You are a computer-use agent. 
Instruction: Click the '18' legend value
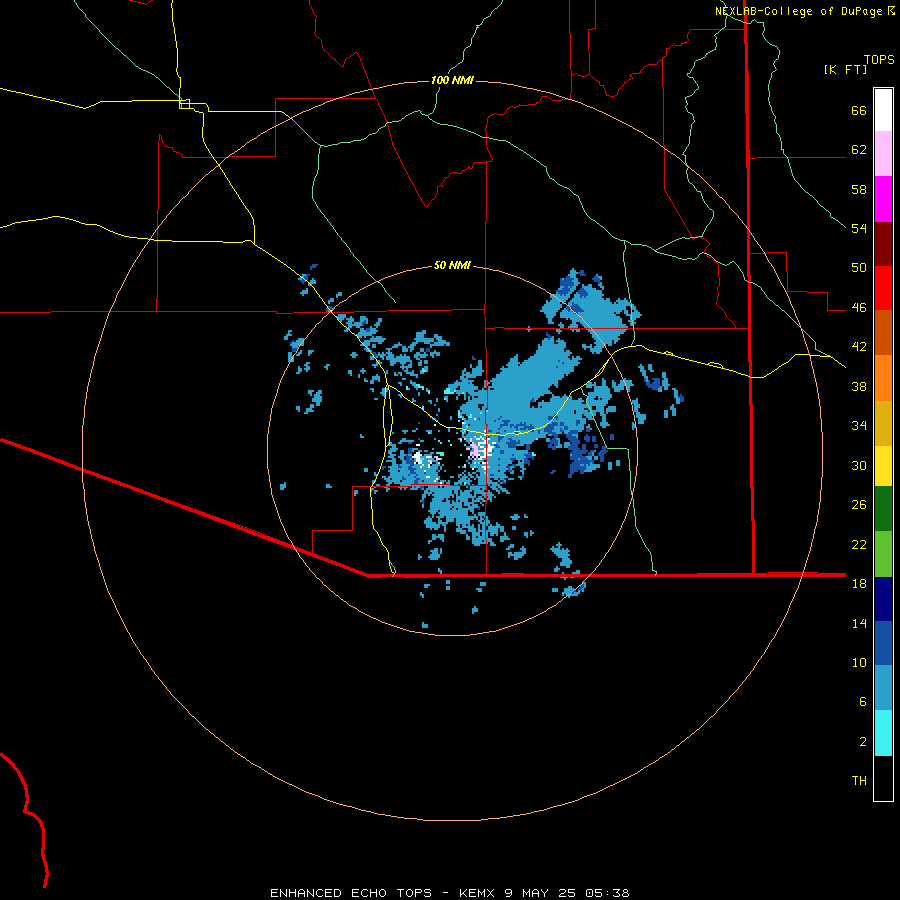tap(859, 584)
